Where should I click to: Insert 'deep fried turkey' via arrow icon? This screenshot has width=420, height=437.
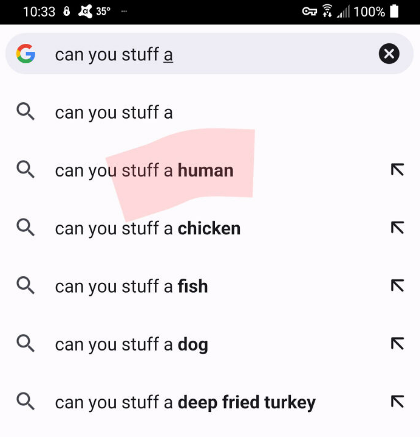tap(397, 402)
